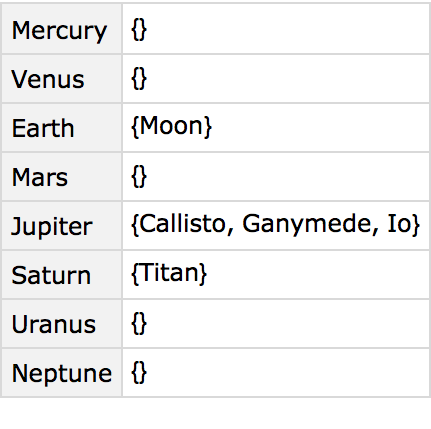Select Io in Jupiter's moon list
The image size is (431, 429).
[399, 224]
